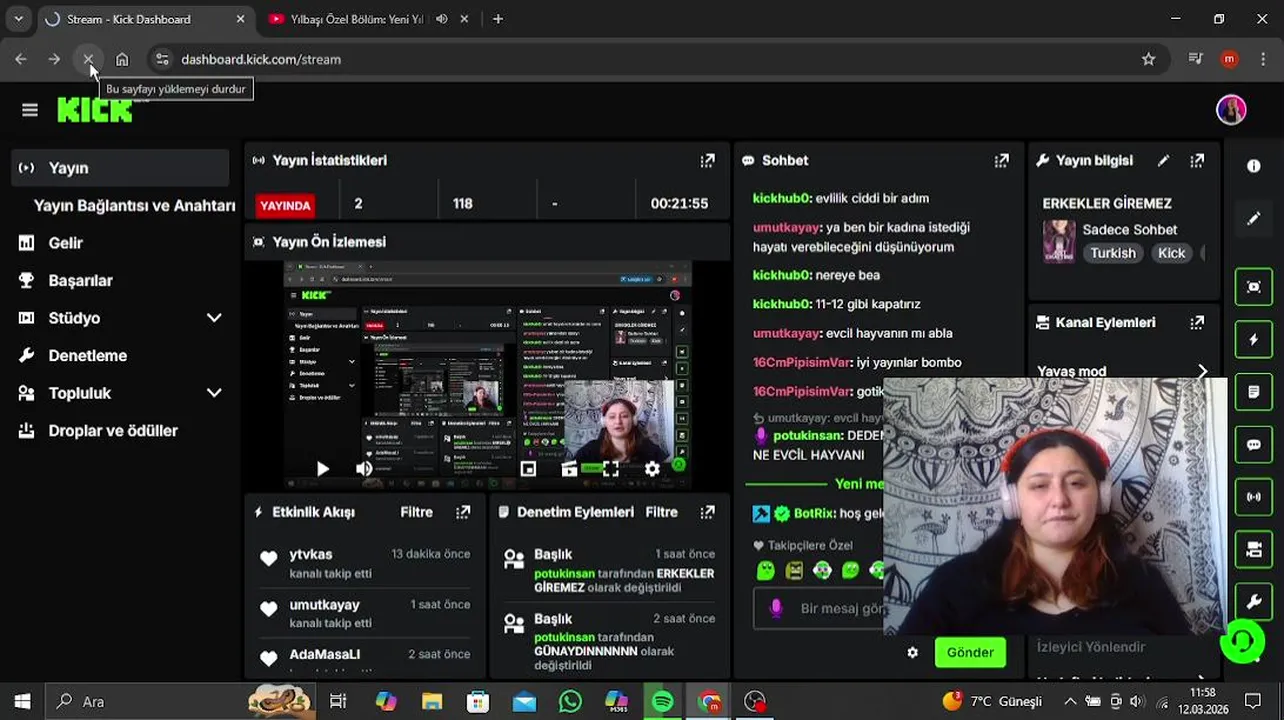
Task: Enable picture-in-picture on stream preview
Action: coord(528,468)
